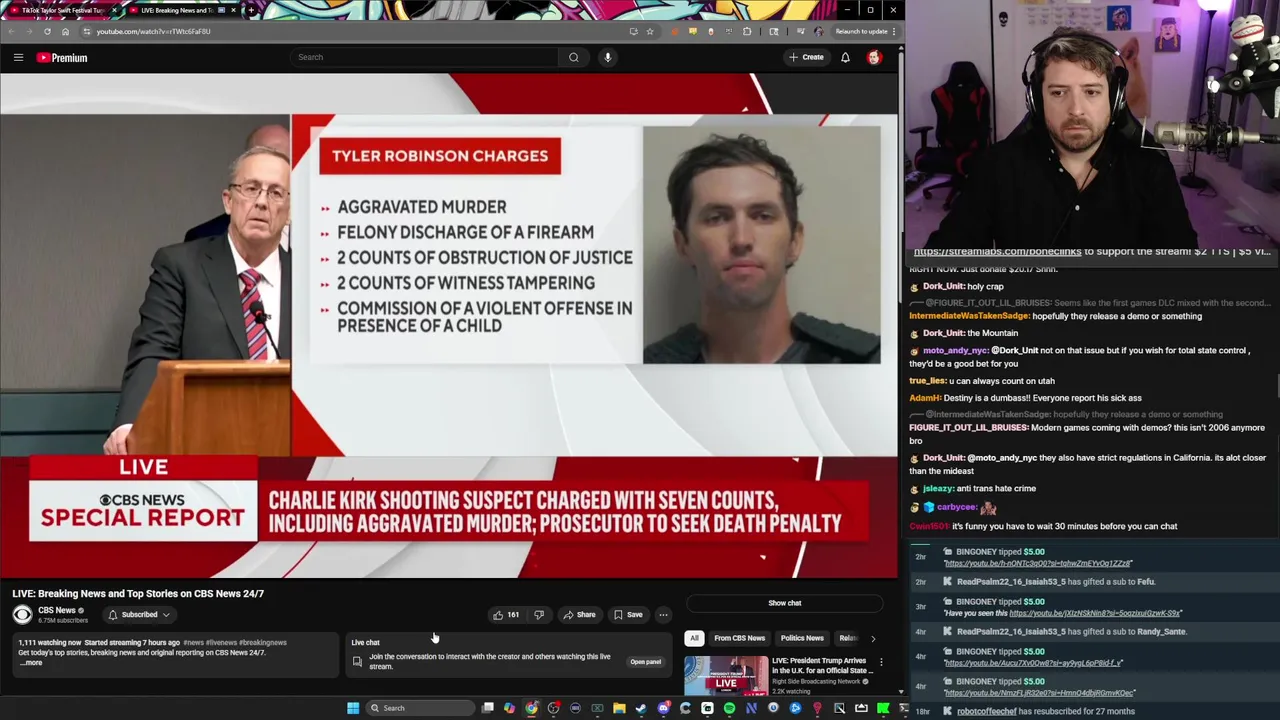
Task: Click the video title 'LIVE: Breaking News and Top Stories'
Action: pyautogui.click(x=138, y=594)
